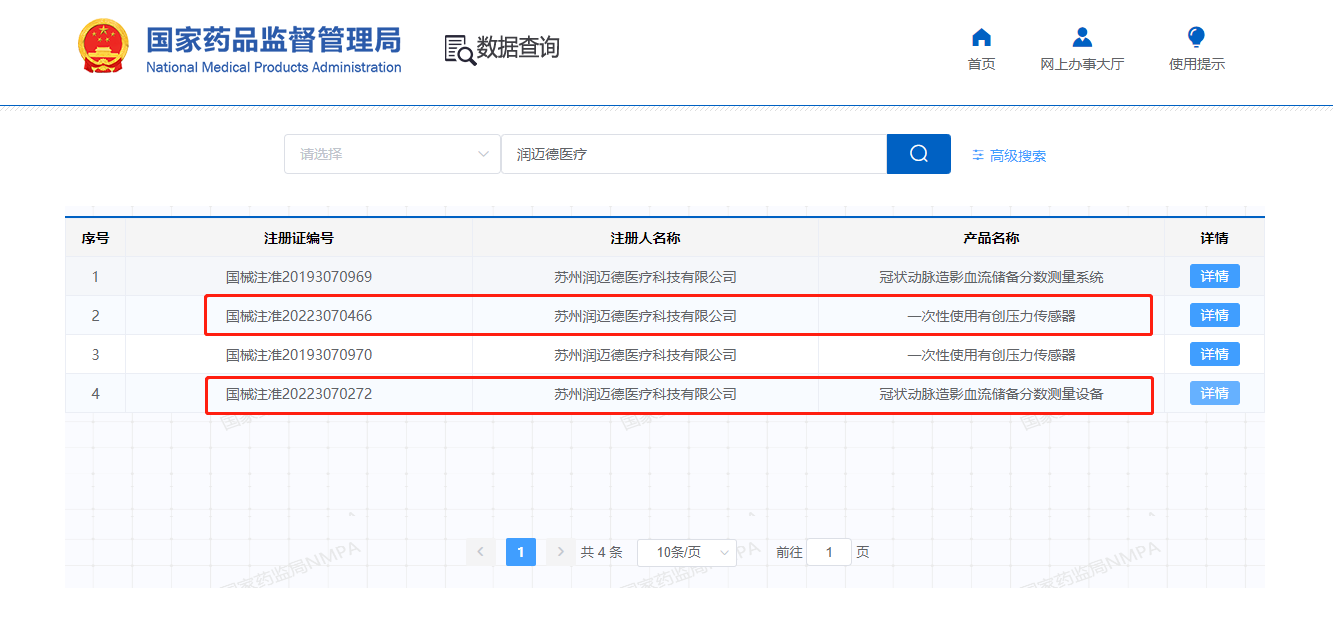The image size is (1333, 618).
Task: Click product name in row 国械注准20193070970
Action: [991, 355]
